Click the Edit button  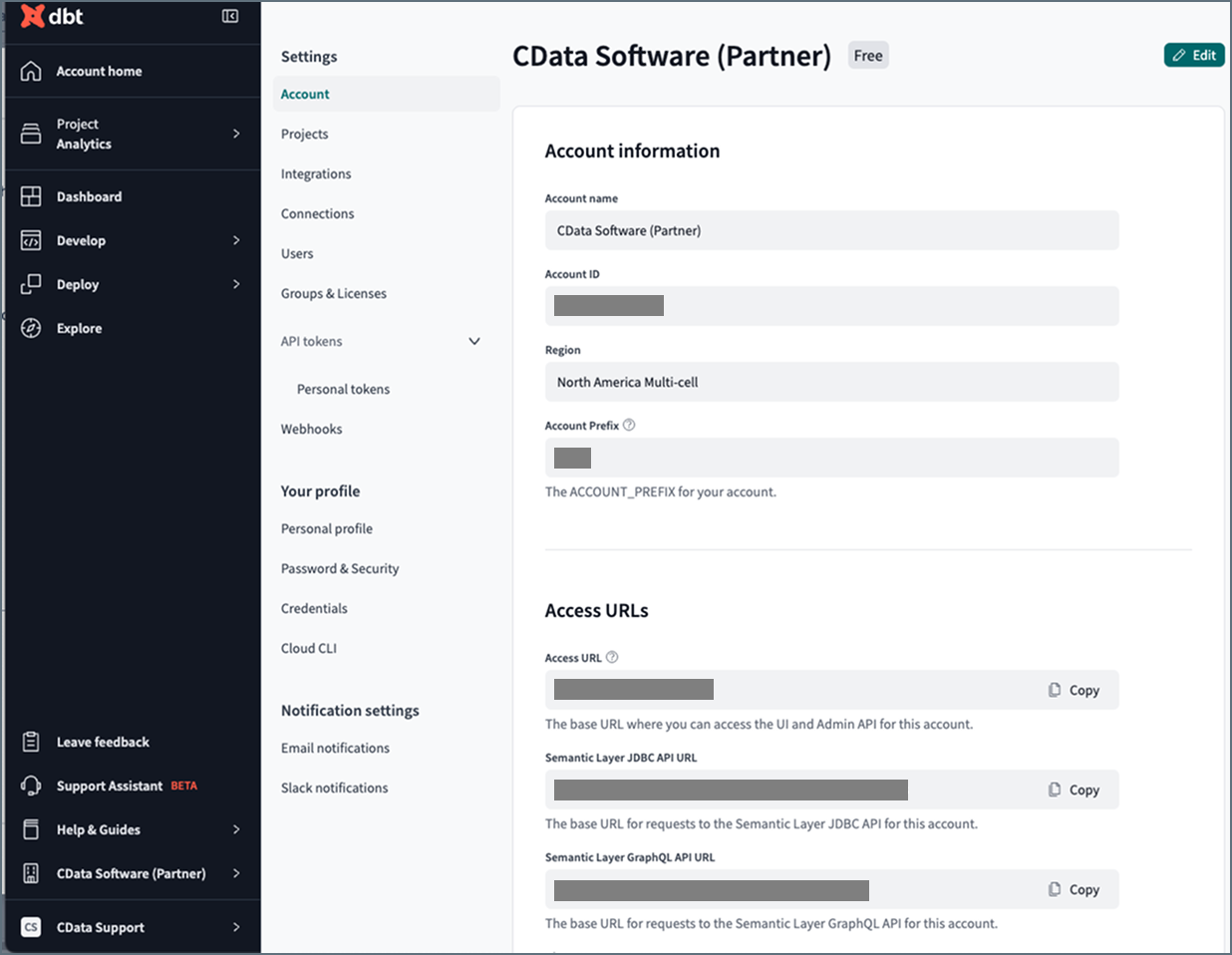[1194, 55]
